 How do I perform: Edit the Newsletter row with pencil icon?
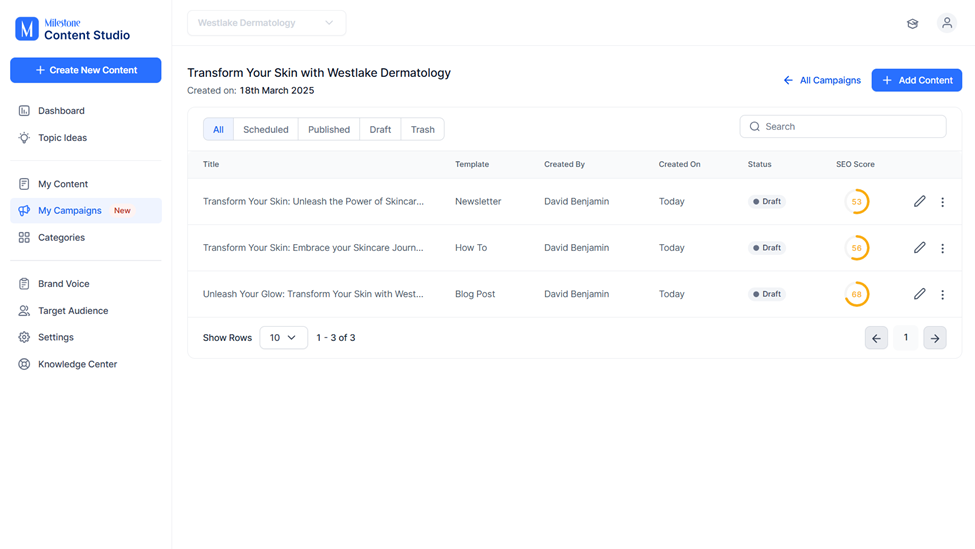coord(919,201)
